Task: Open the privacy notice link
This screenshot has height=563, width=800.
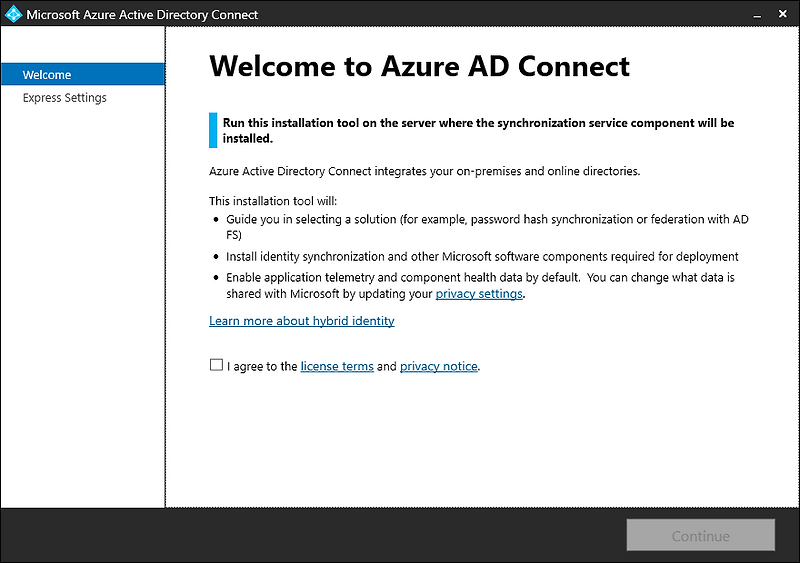Action: point(438,367)
